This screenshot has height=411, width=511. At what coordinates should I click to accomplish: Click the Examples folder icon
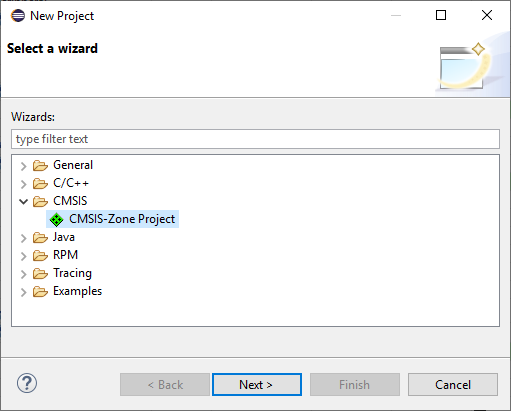point(40,291)
